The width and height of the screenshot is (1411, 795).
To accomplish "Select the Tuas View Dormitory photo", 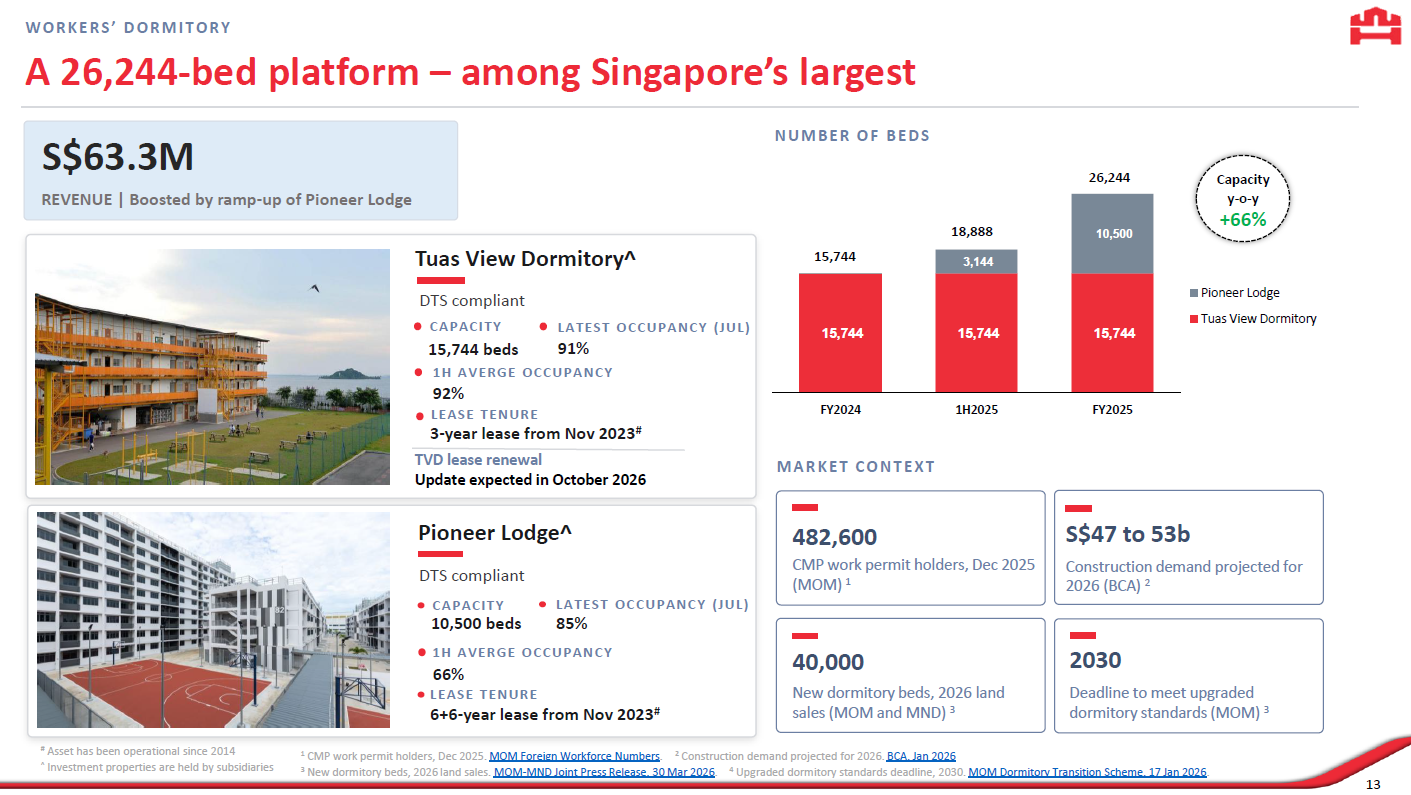I will [212, 367].
